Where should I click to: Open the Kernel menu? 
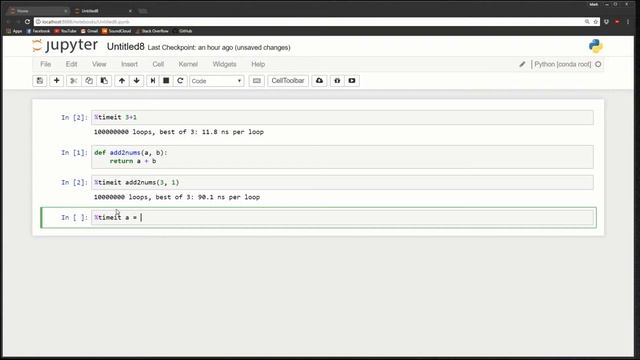pos(188,64)
